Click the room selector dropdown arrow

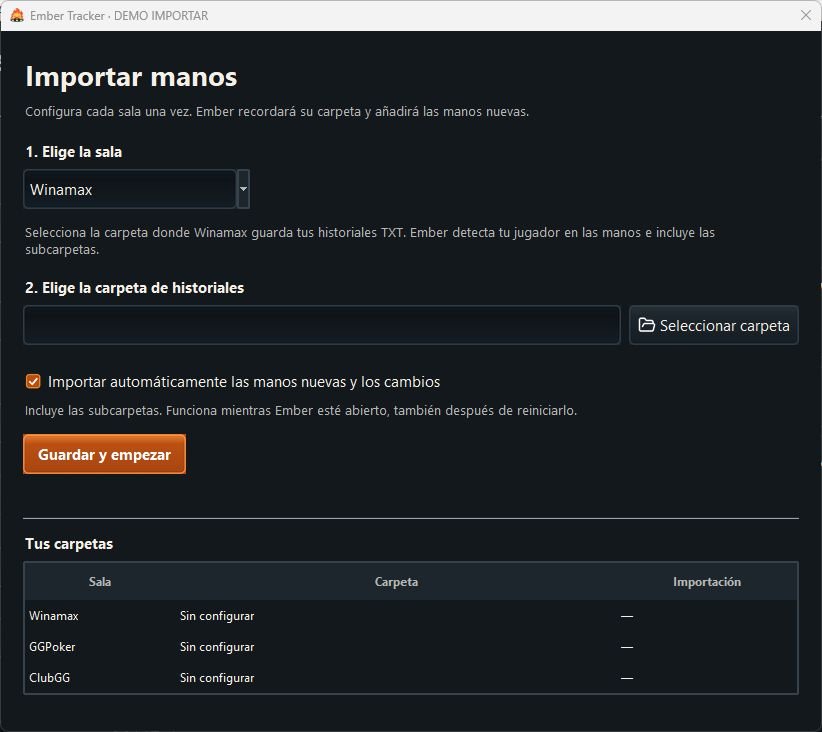coord(243,189)
